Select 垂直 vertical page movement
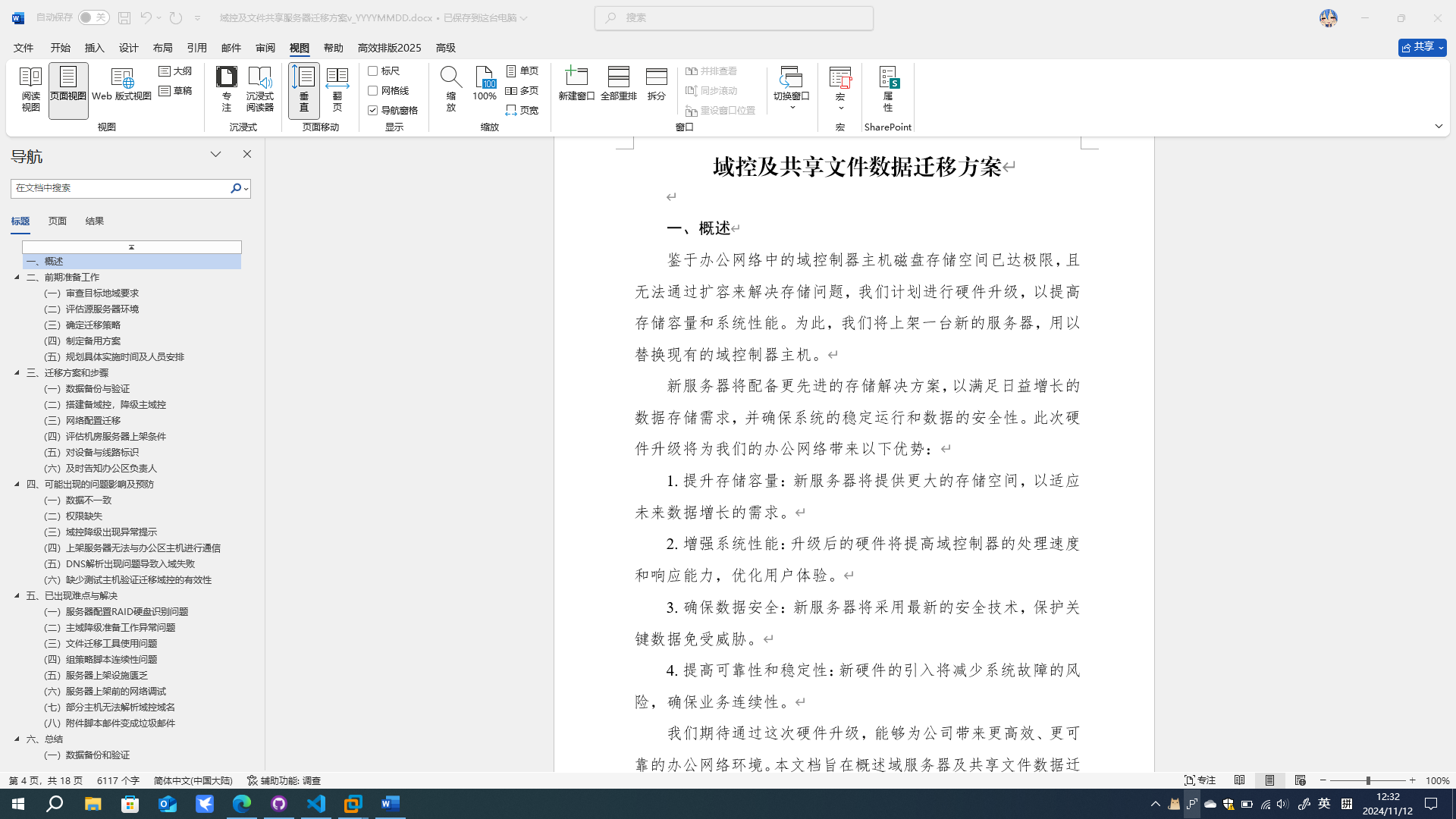The height and width of the screenshot is (819, 1456). coord(303,90)
